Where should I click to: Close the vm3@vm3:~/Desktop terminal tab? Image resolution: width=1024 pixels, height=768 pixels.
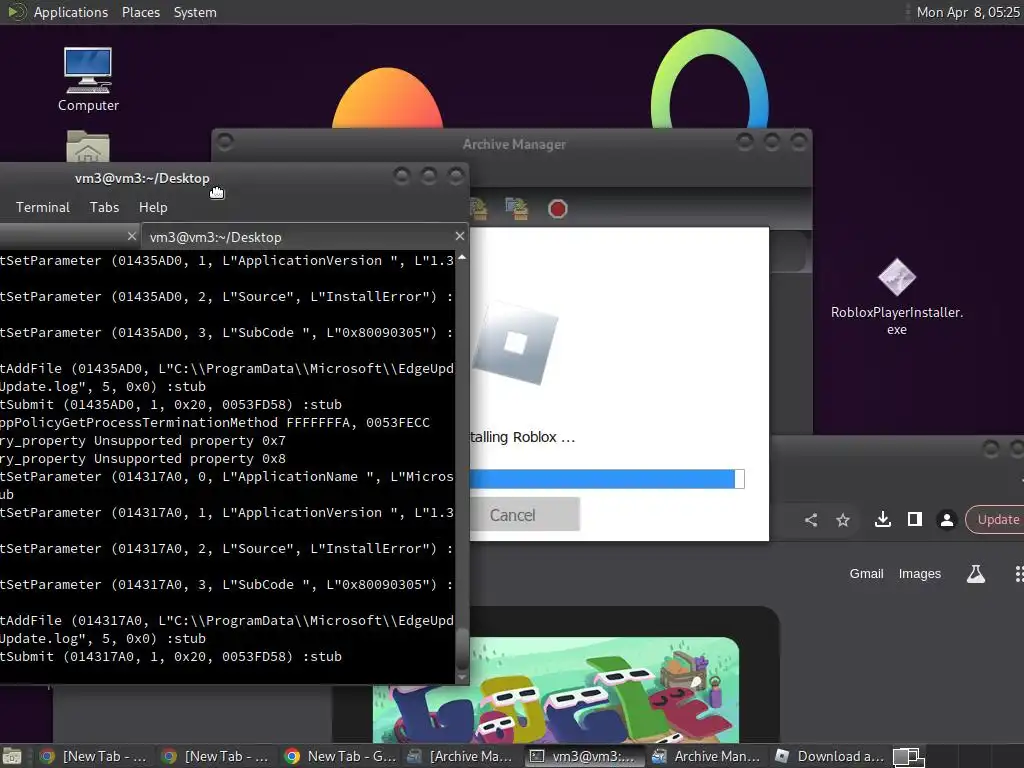coord(460,236)
